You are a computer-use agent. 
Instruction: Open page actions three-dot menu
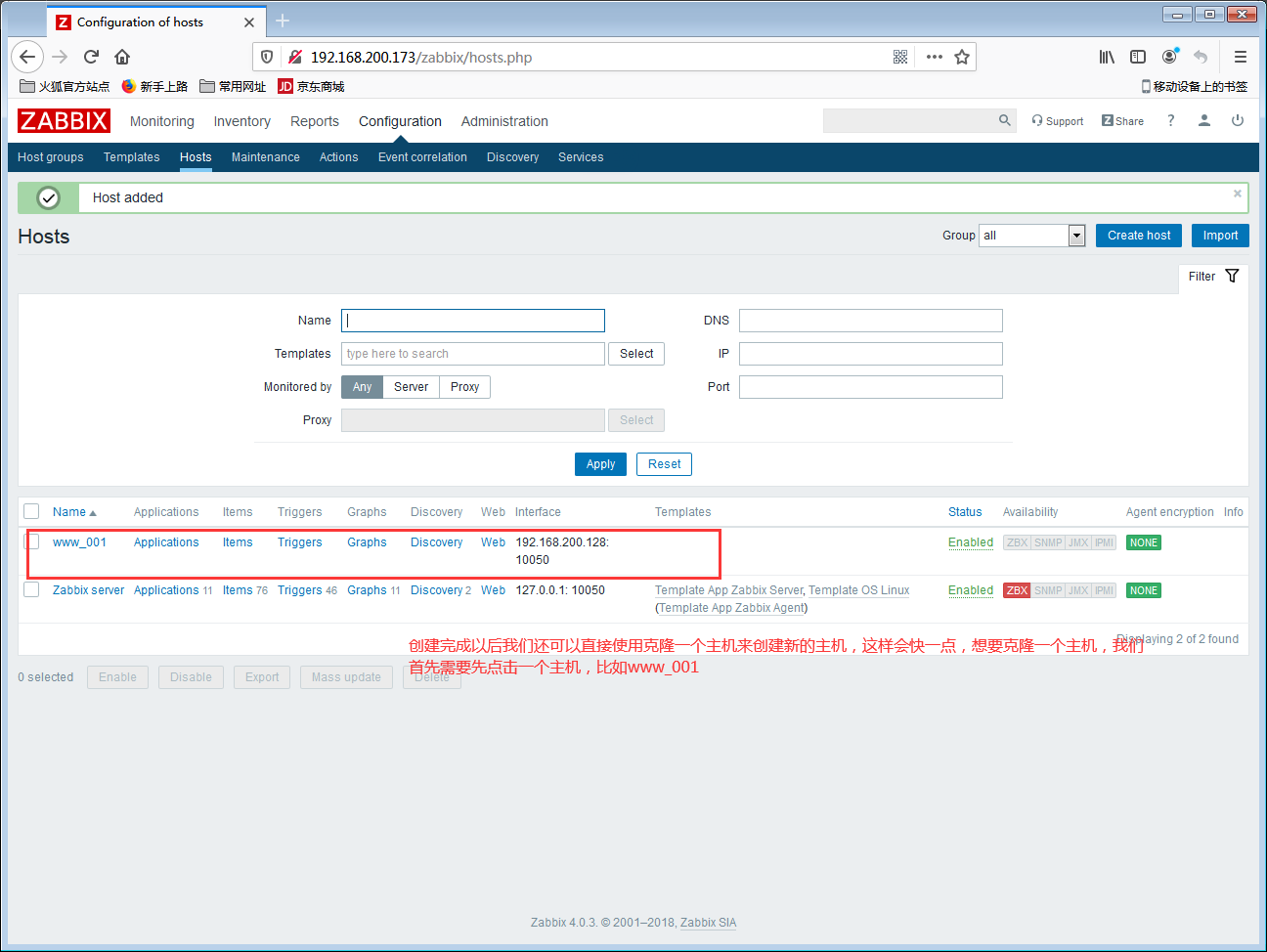pos(935,57)
